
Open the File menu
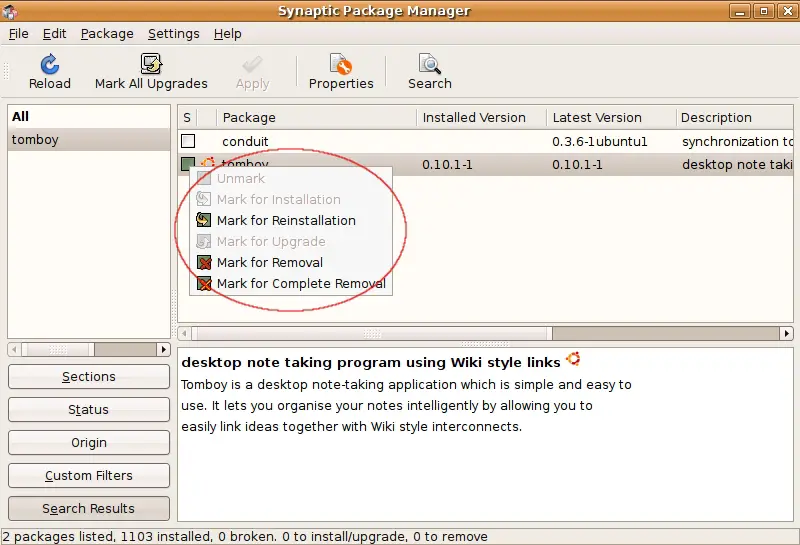[19, 34]
